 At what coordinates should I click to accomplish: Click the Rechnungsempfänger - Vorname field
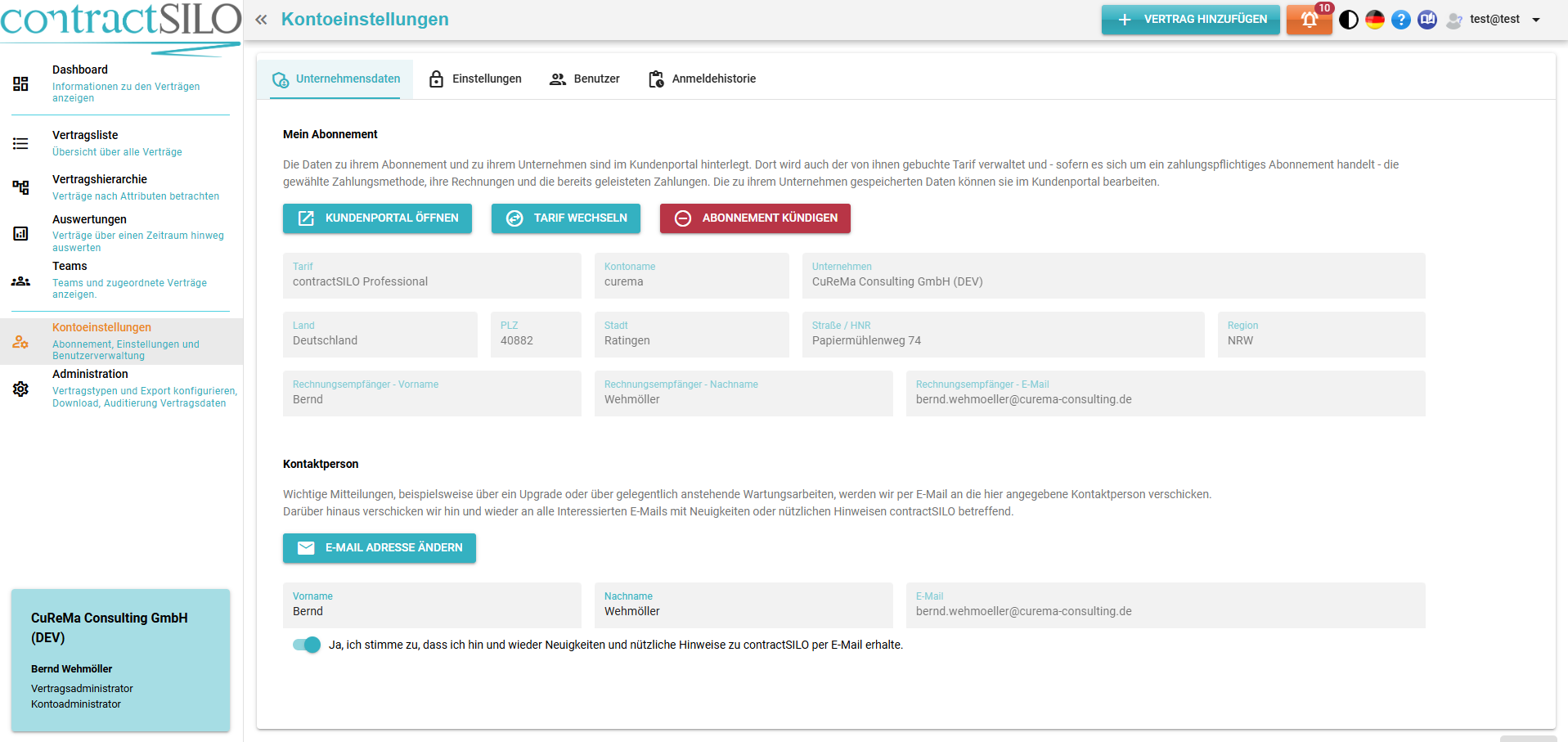click(432, 393)
